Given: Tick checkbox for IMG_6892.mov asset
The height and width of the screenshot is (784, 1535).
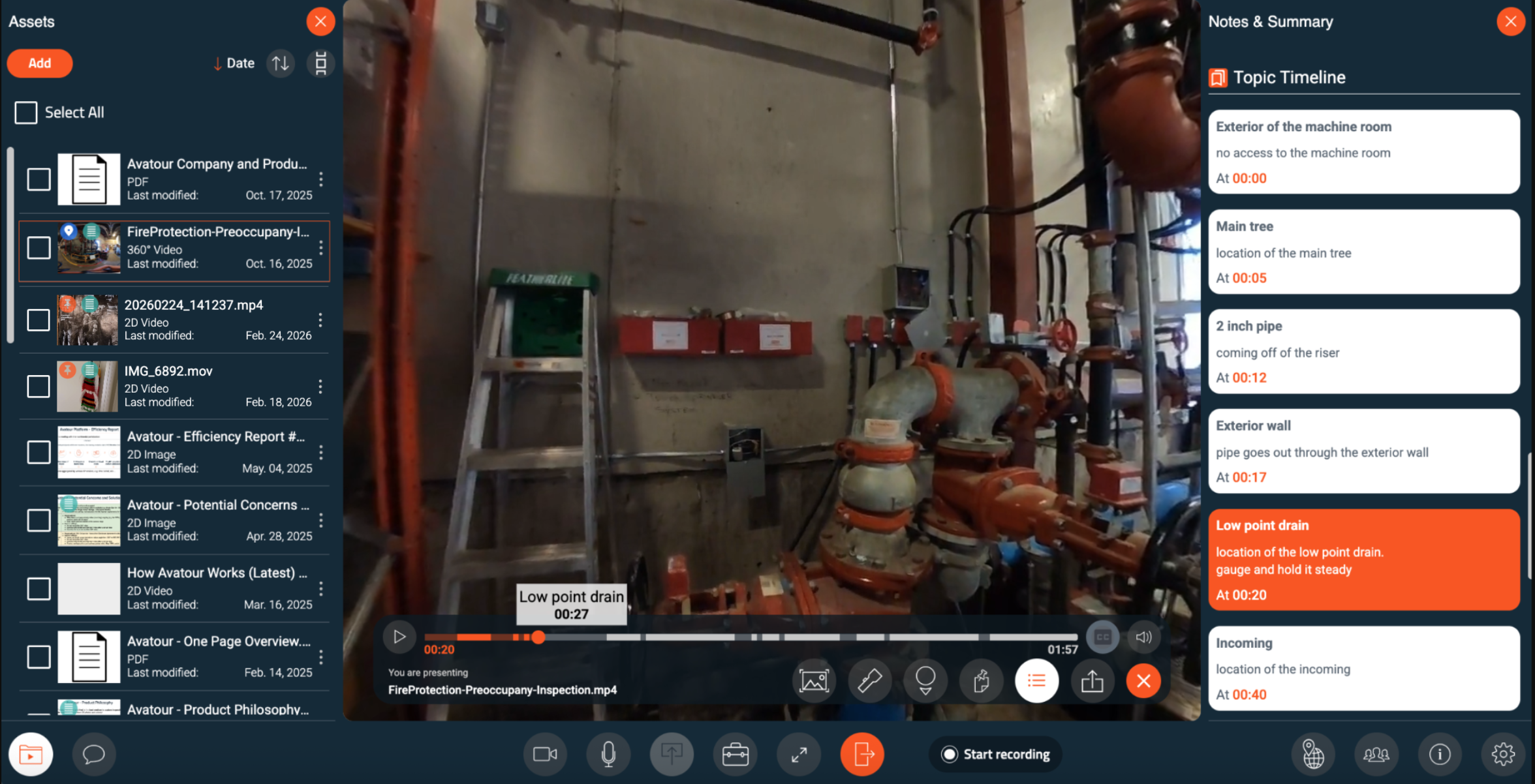Looking at the screenshot, I should coord(39,386).
